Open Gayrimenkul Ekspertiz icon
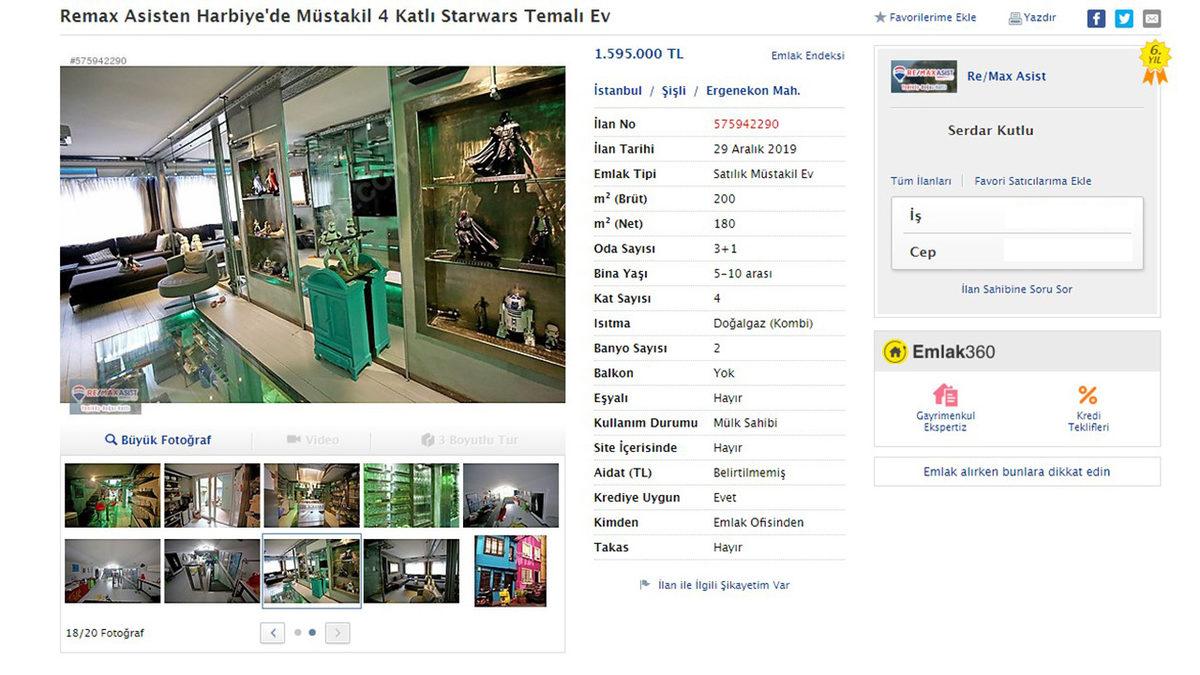Screen dimensions: 1200x675 [945, 395]
